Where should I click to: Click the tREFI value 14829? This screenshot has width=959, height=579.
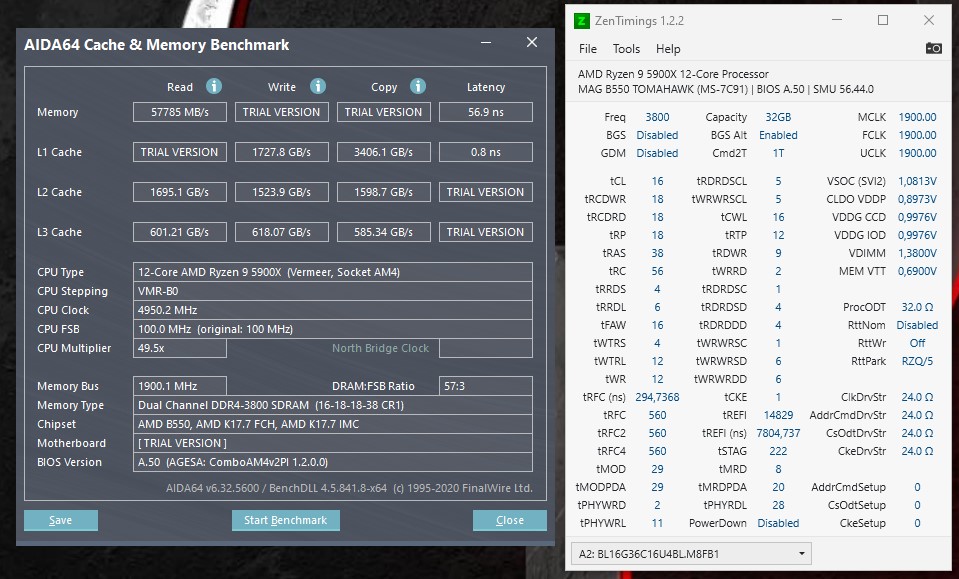(778, 415)
